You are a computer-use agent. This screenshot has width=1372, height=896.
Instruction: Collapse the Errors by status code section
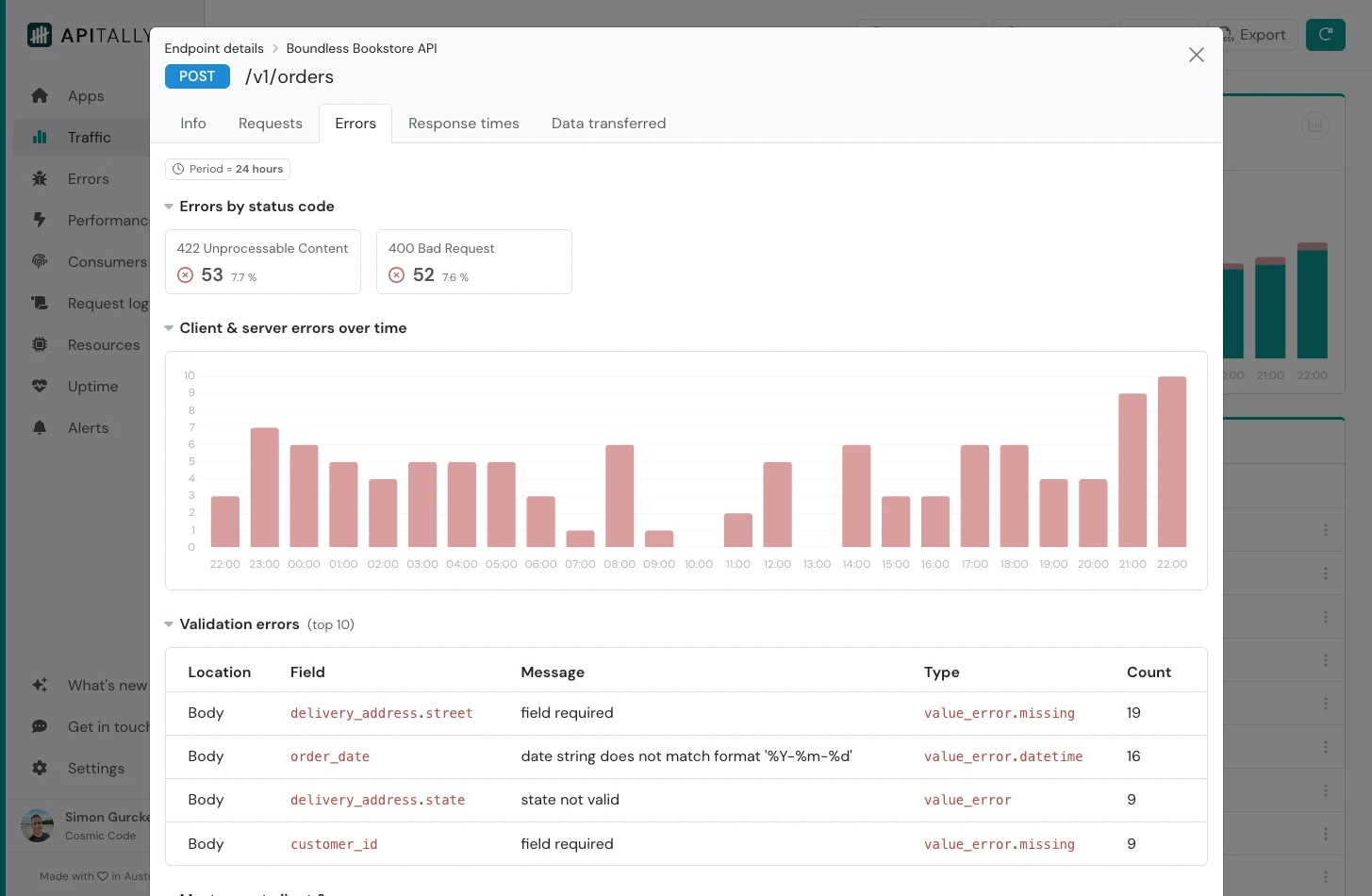tap(169, 207)
